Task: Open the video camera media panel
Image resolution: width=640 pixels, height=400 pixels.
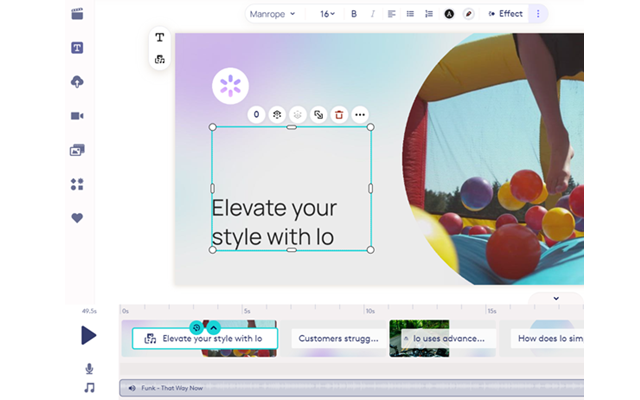Action: (x=77, y=116)
